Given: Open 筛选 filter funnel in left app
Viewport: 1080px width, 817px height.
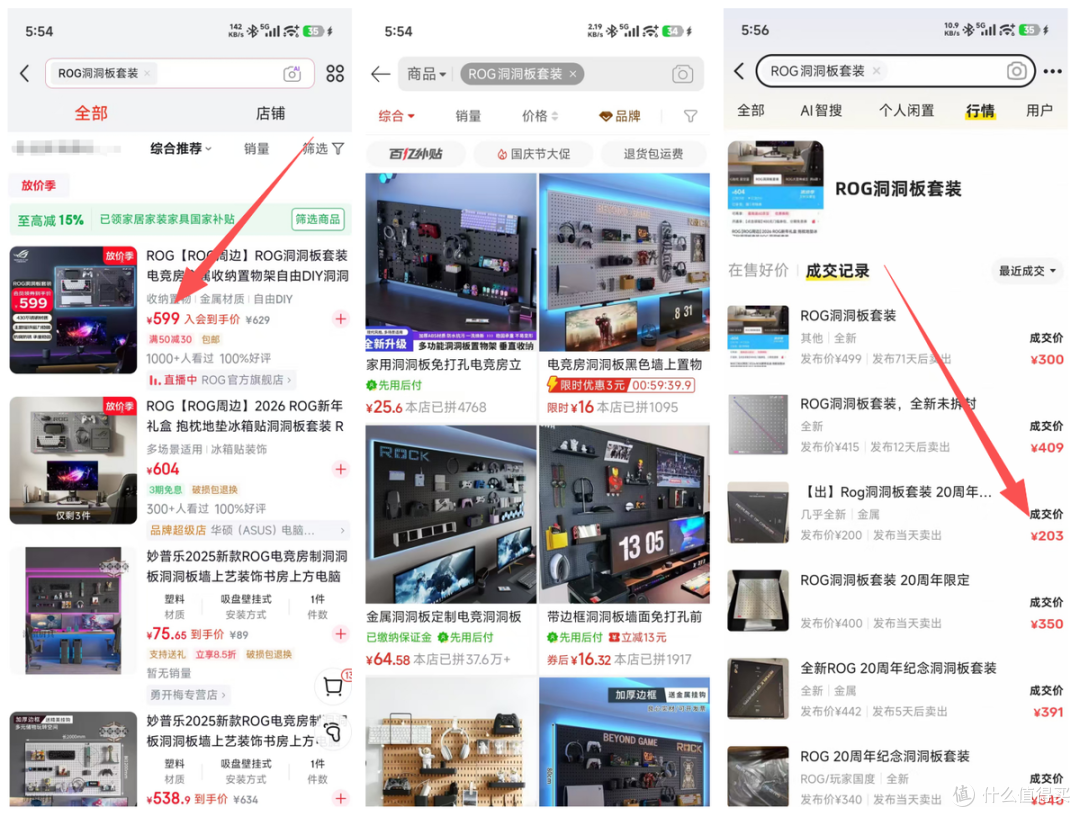Looking at the screenshot, I should [324, 149].
